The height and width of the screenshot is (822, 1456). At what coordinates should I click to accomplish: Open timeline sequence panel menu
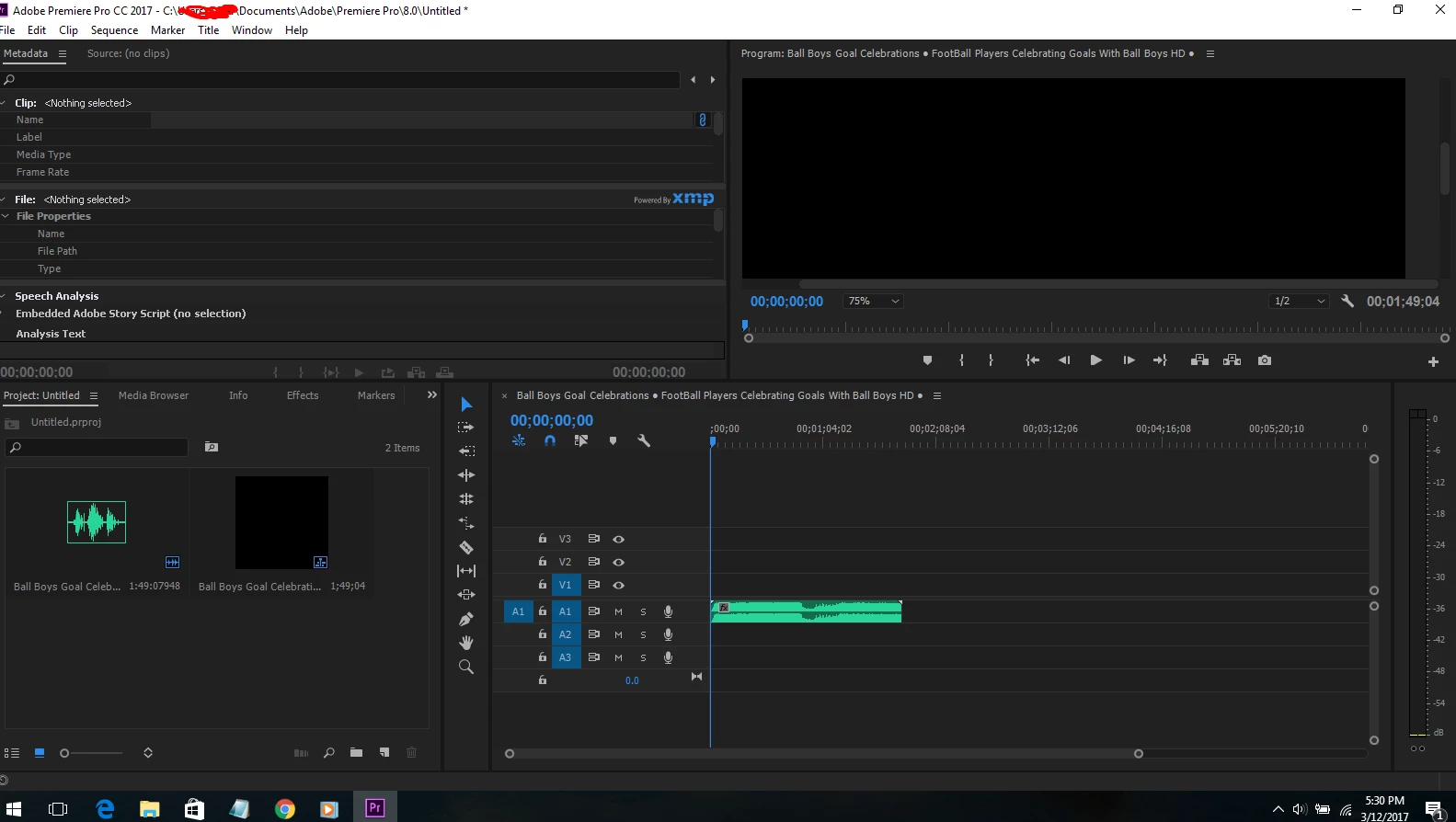pos(937,396)
